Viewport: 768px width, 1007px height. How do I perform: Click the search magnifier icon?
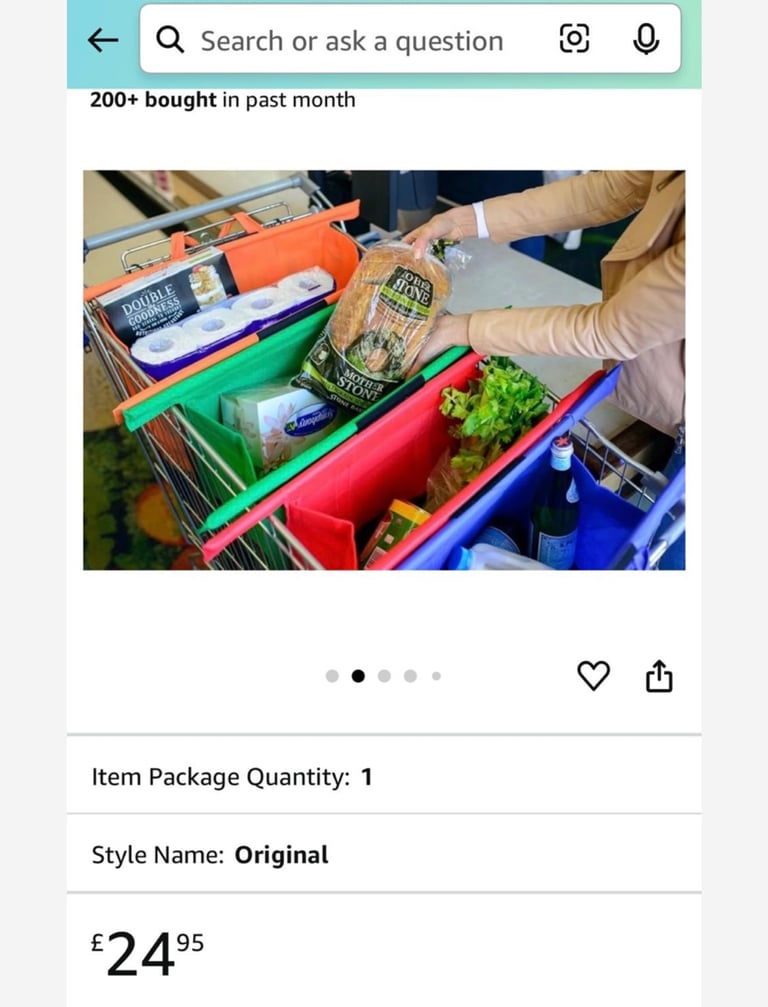(x=170, y=40)
